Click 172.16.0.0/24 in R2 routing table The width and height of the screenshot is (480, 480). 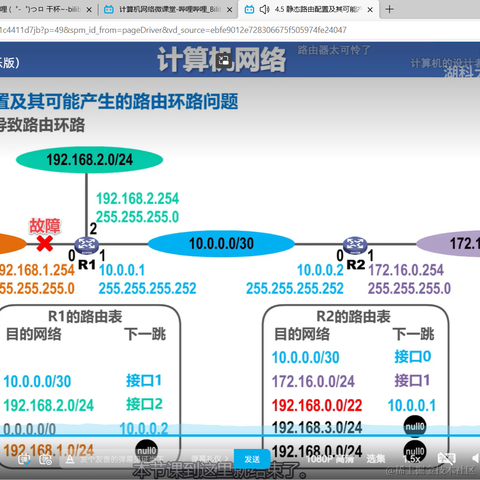(x=313, y=381)
